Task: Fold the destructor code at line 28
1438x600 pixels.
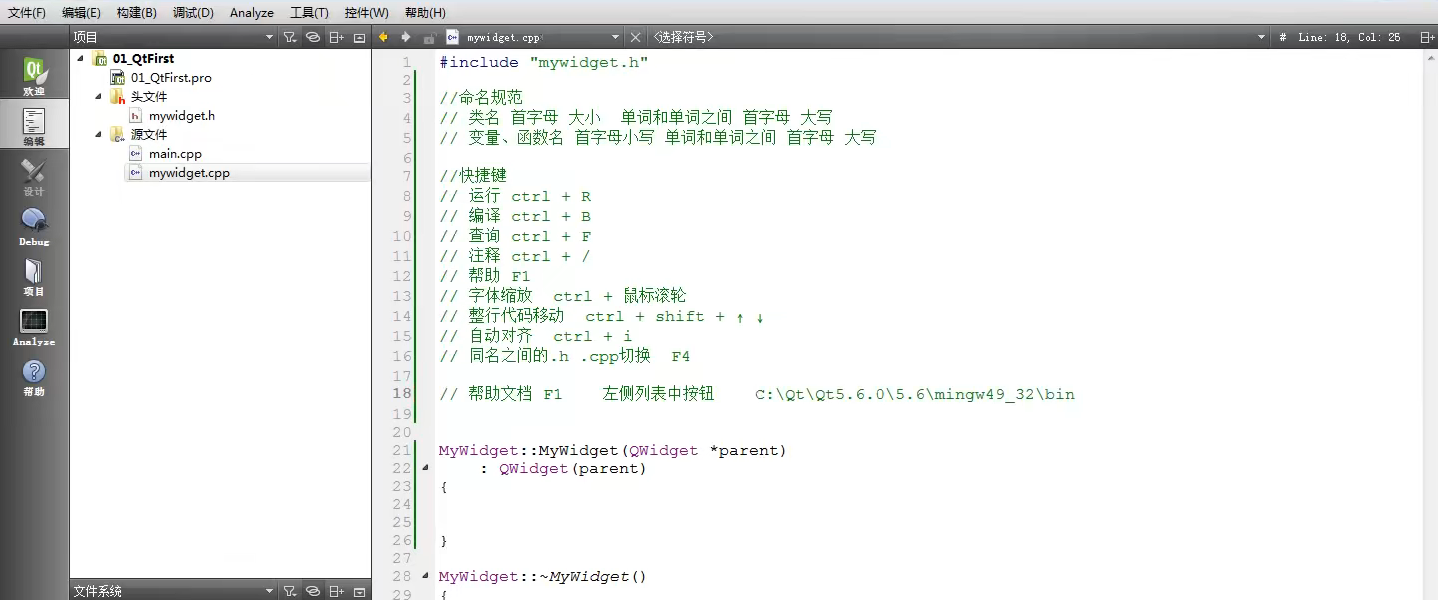Action: coord(426,577)
